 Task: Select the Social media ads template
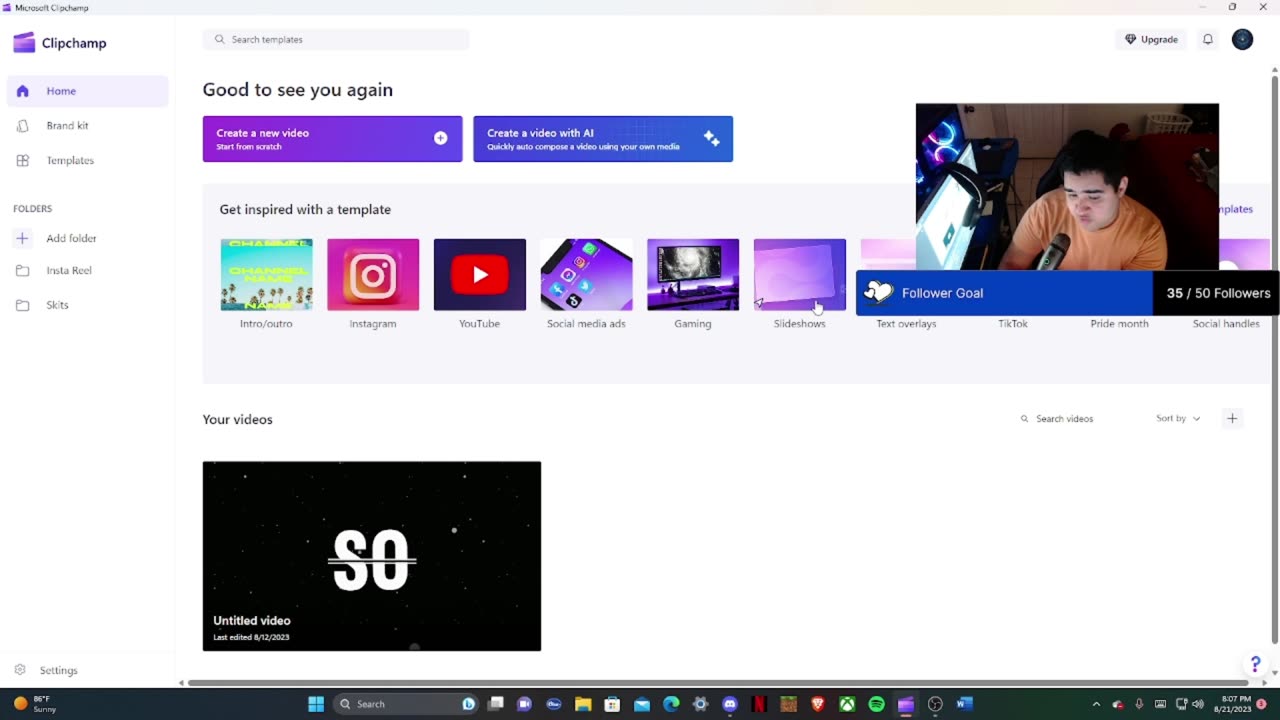(586, 275)
